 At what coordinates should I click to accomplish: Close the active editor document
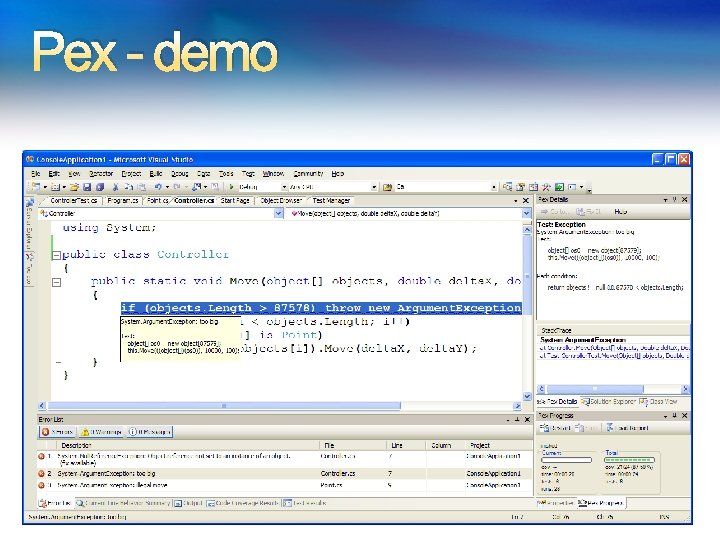tap(526, 201)
